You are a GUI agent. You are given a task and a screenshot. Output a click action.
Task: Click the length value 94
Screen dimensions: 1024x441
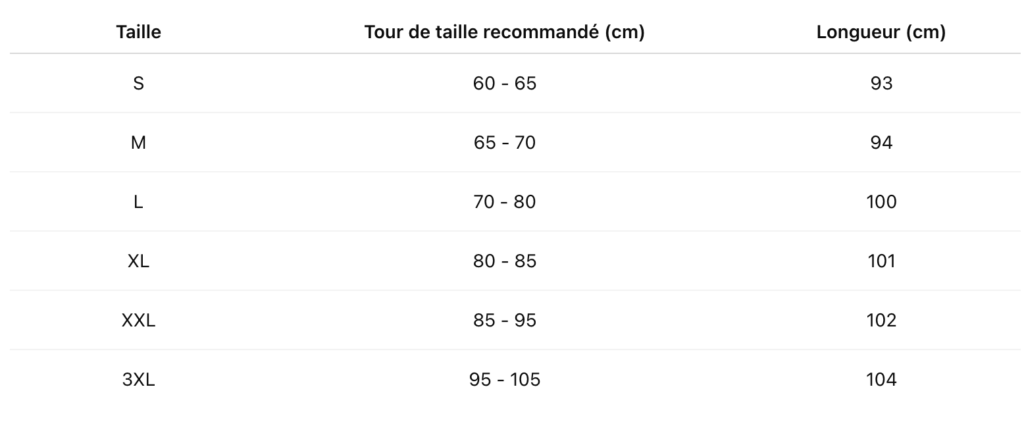point(881,142)
